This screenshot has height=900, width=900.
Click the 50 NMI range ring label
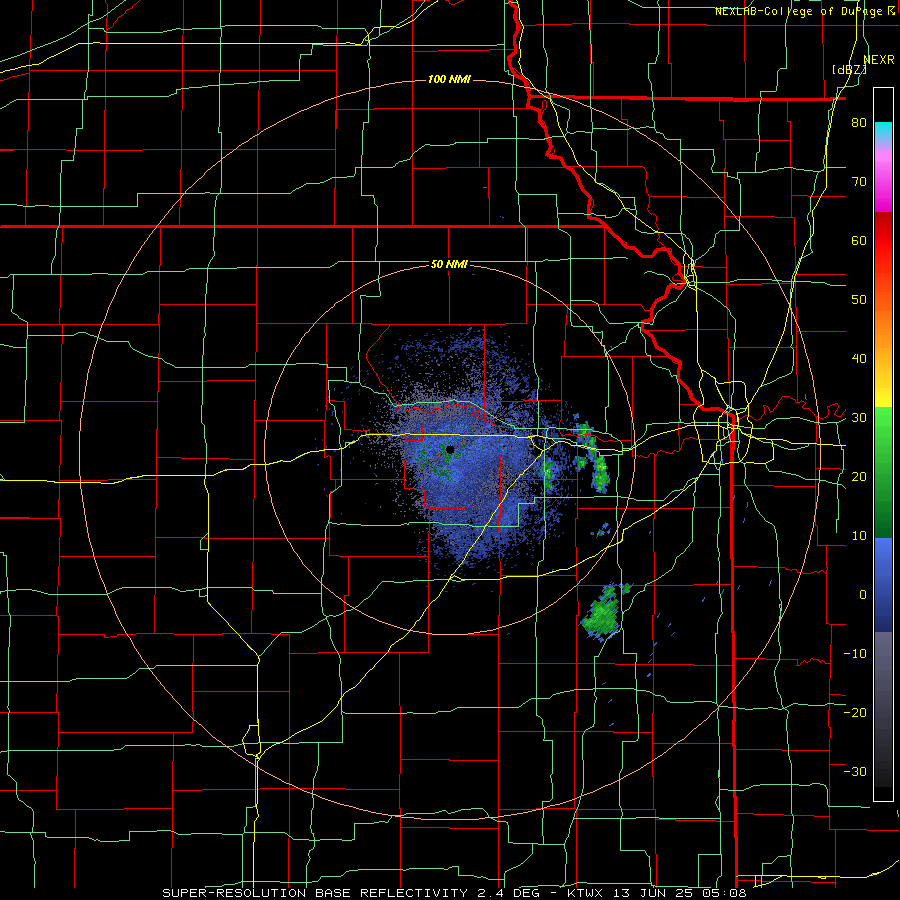click(x=449, y=264)
